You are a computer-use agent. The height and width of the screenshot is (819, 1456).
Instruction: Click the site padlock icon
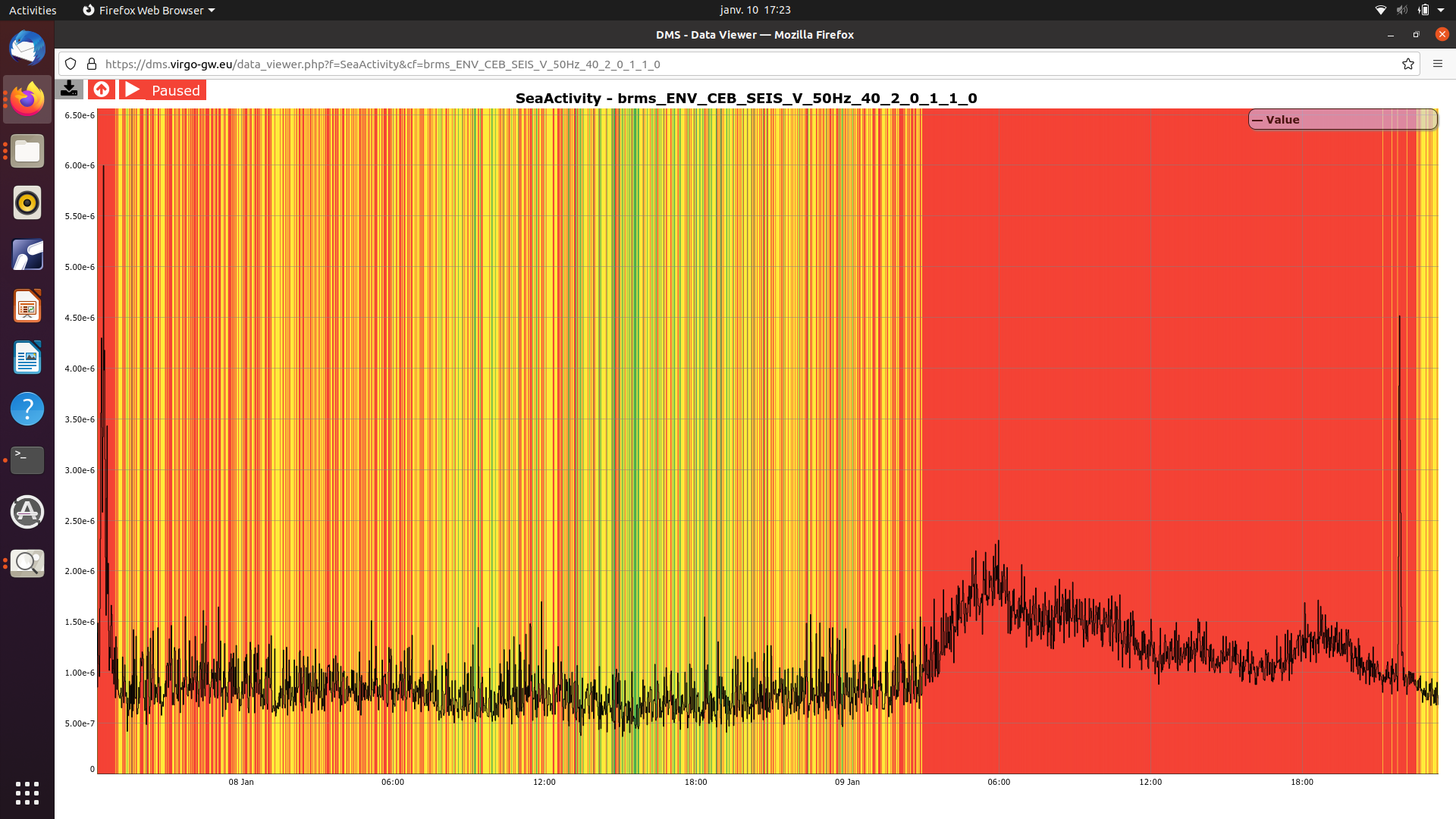tap(92, 64)
